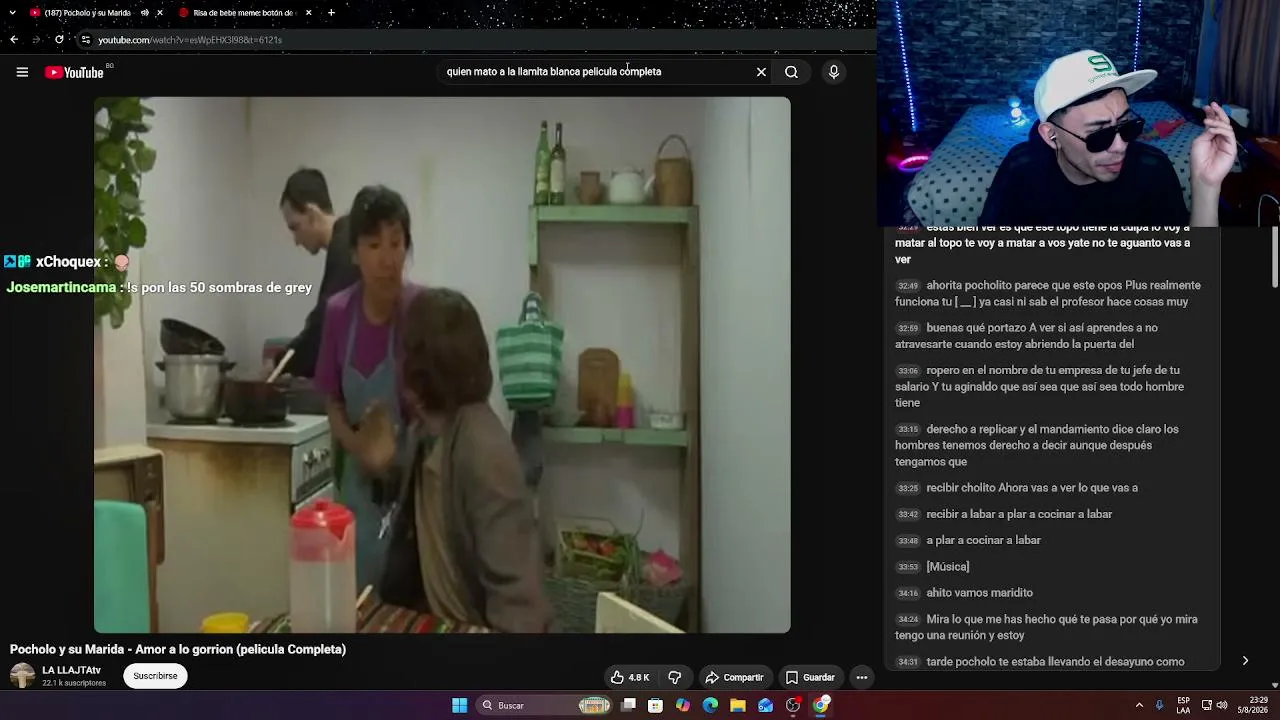Select transcript line 'recibir cholito Ahora vas'
This screenshot has height=720, width=1280.
tap(1048, 488)
